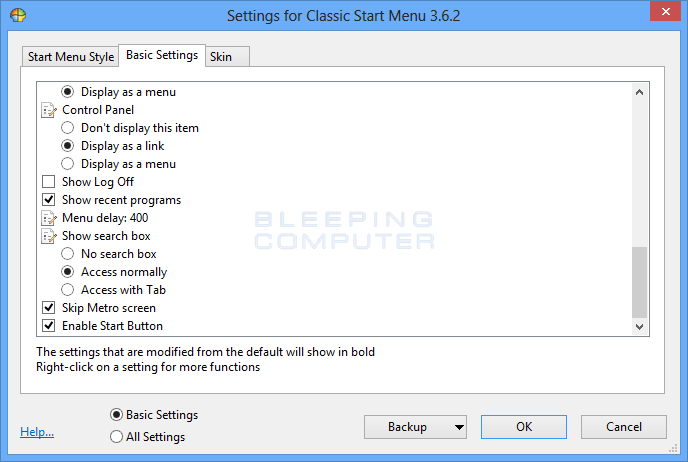Viewport: 688px width, 462px height.
Task: Click the Cancel button
Action: click(624, 427)
